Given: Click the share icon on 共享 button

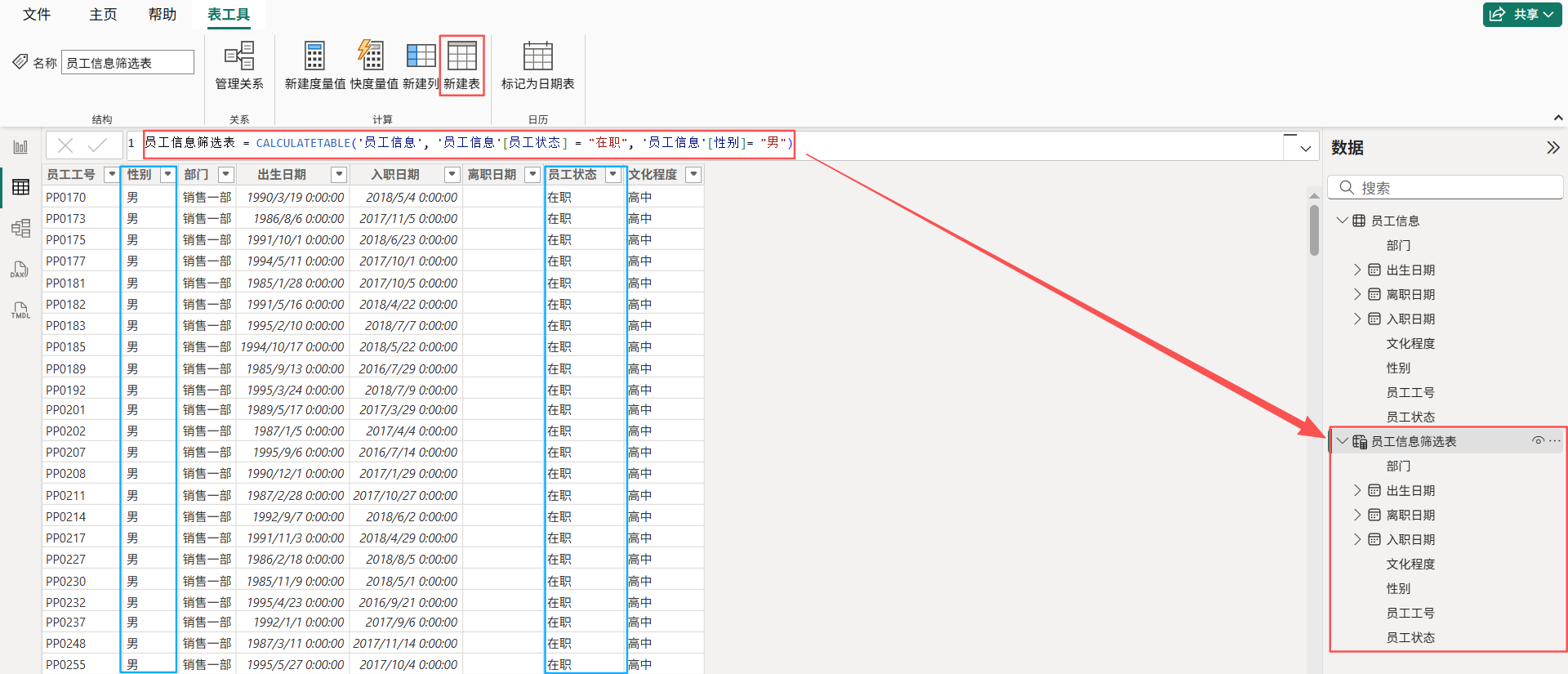Looking at the screenshot, I should pyautogui.click(x=1497, y=15).
